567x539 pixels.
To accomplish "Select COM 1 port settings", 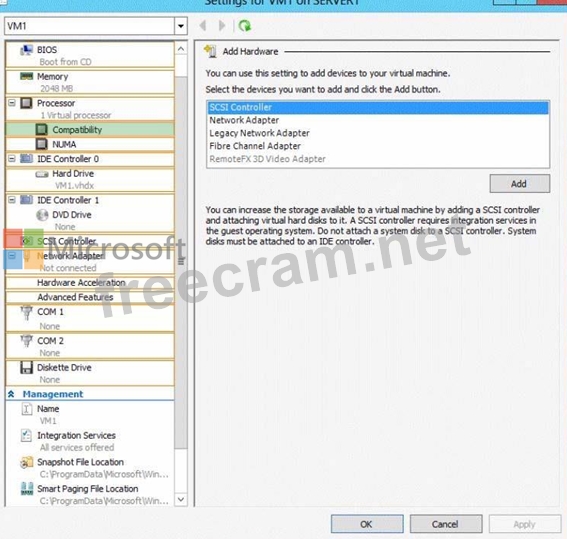I will (90, 318).
